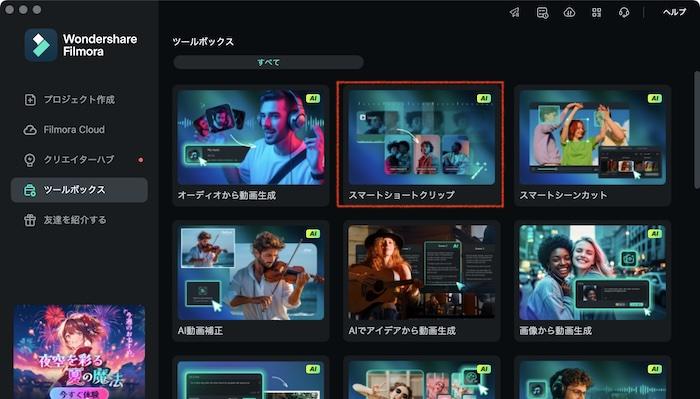
Task: Open the grid apps icon
Action: tap(596, 12)
